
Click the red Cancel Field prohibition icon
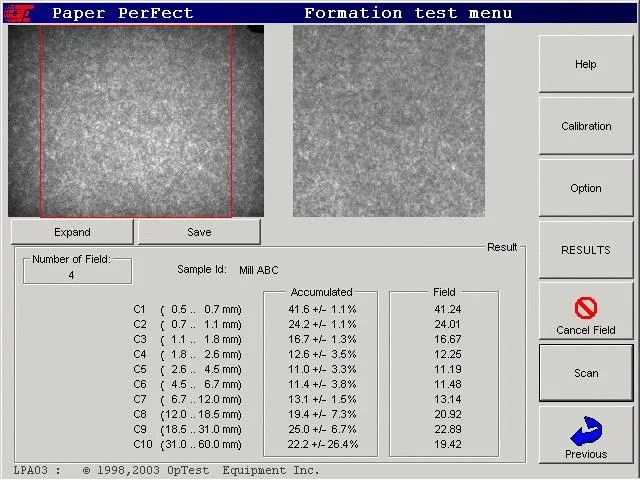tap(586, 308)
